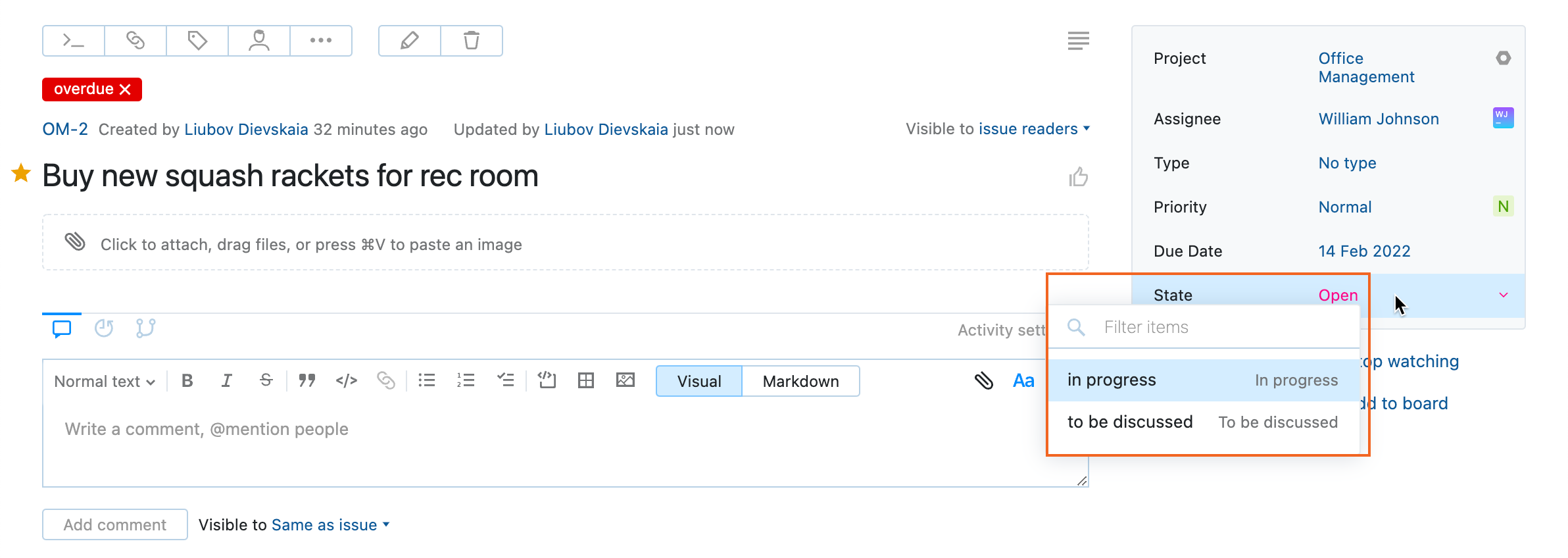Open the add tag icon
The height and width of the screenshot is (558, 1568).
pyautogui.click(x=197, y=41)
